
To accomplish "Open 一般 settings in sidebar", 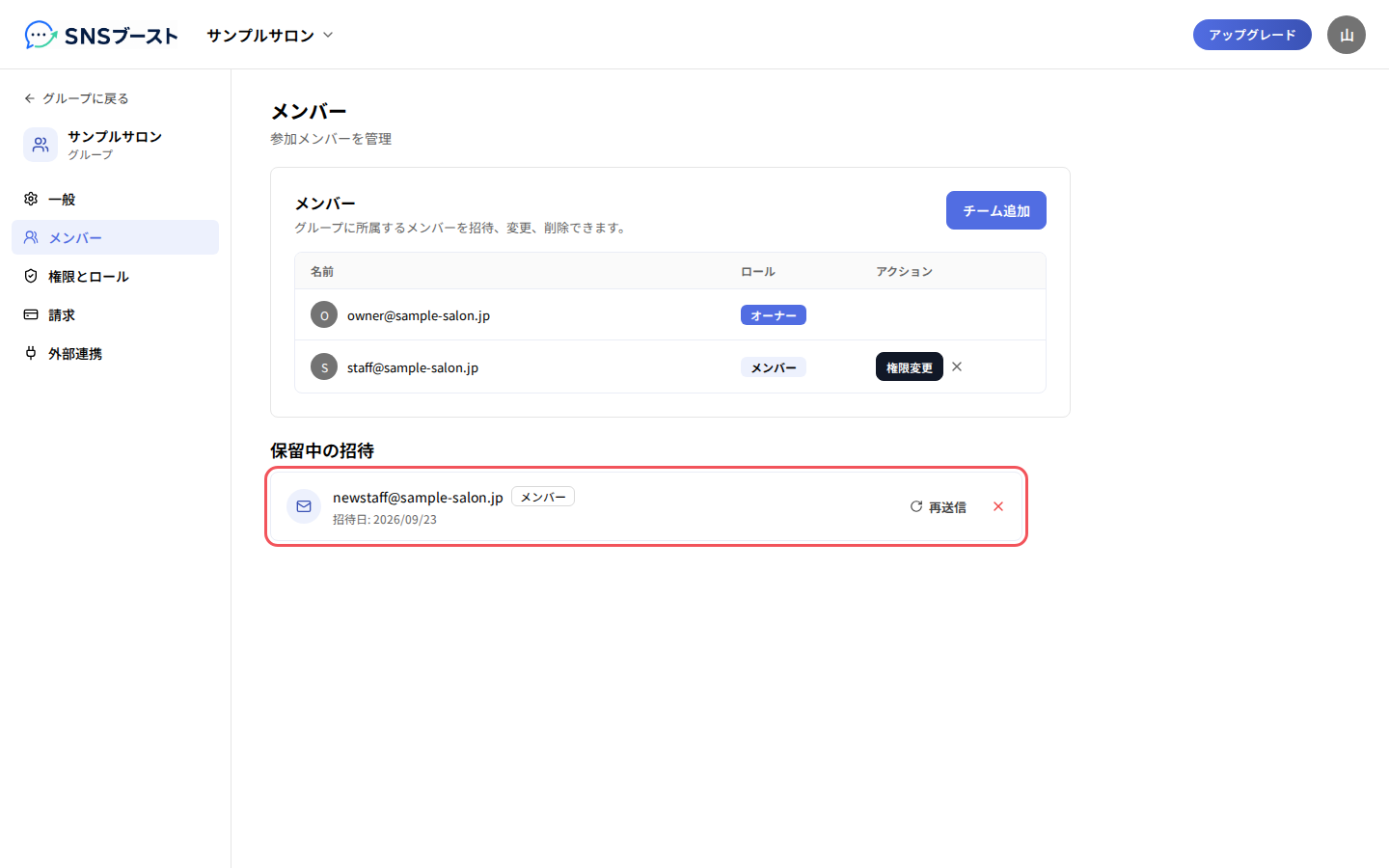I will [x=115, y=199].
